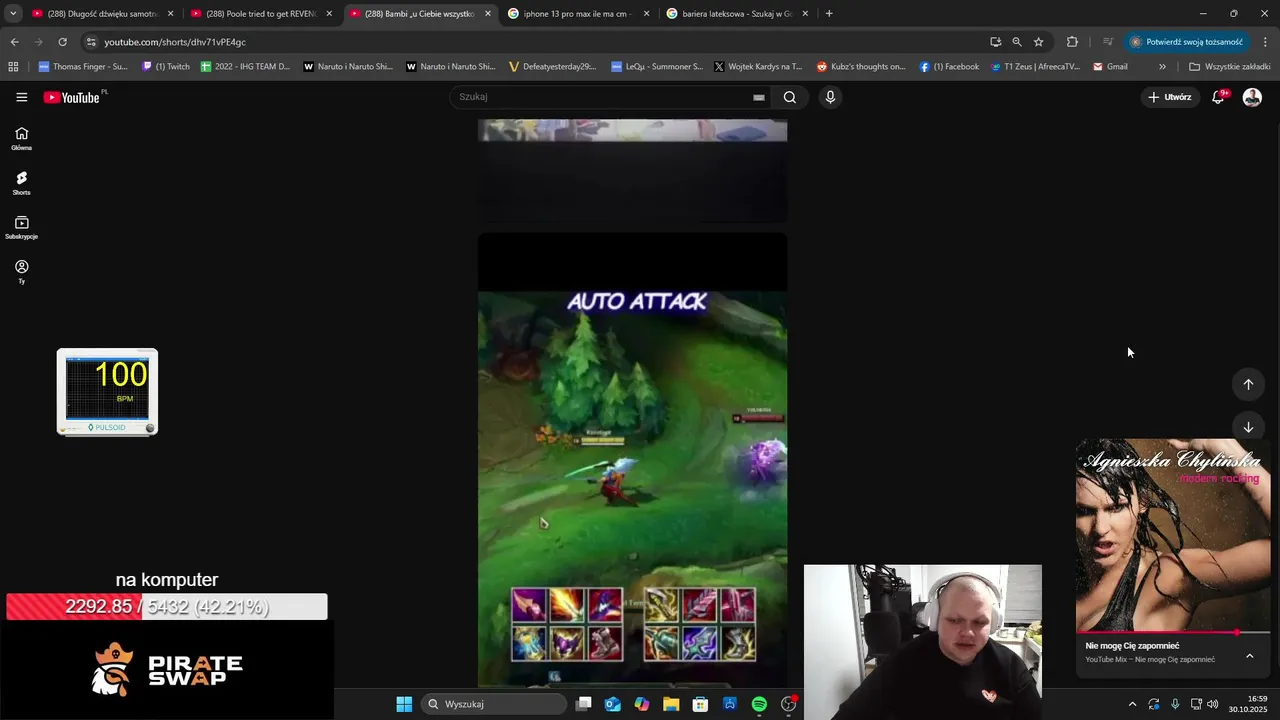Image resolution: width=1280 pixels, height=720 pixels.
Task: Switch to tab Poole tried to get REVENGE
Action: tap(262, 14)
